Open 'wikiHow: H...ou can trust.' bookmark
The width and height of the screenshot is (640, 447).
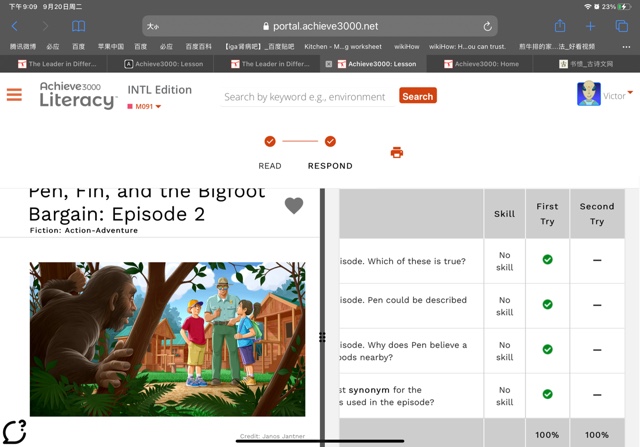[467, 47]
